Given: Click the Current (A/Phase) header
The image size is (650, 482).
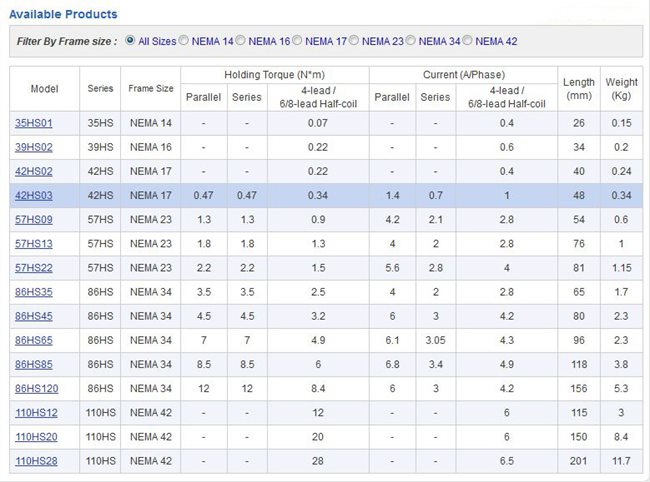Looking at the screenshot, I should [x=464, y=75].
